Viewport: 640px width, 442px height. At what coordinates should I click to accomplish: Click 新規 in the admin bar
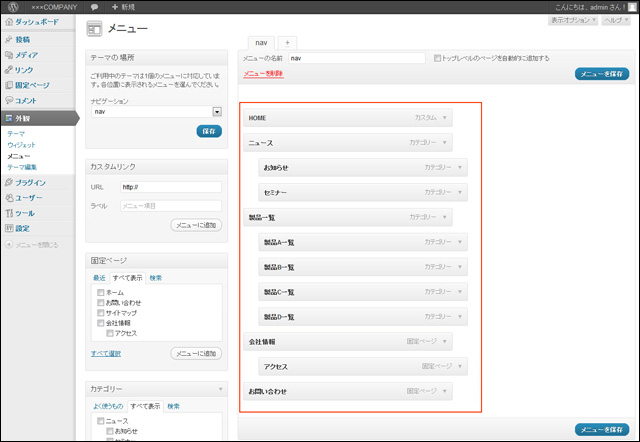(x=123, y=7)
